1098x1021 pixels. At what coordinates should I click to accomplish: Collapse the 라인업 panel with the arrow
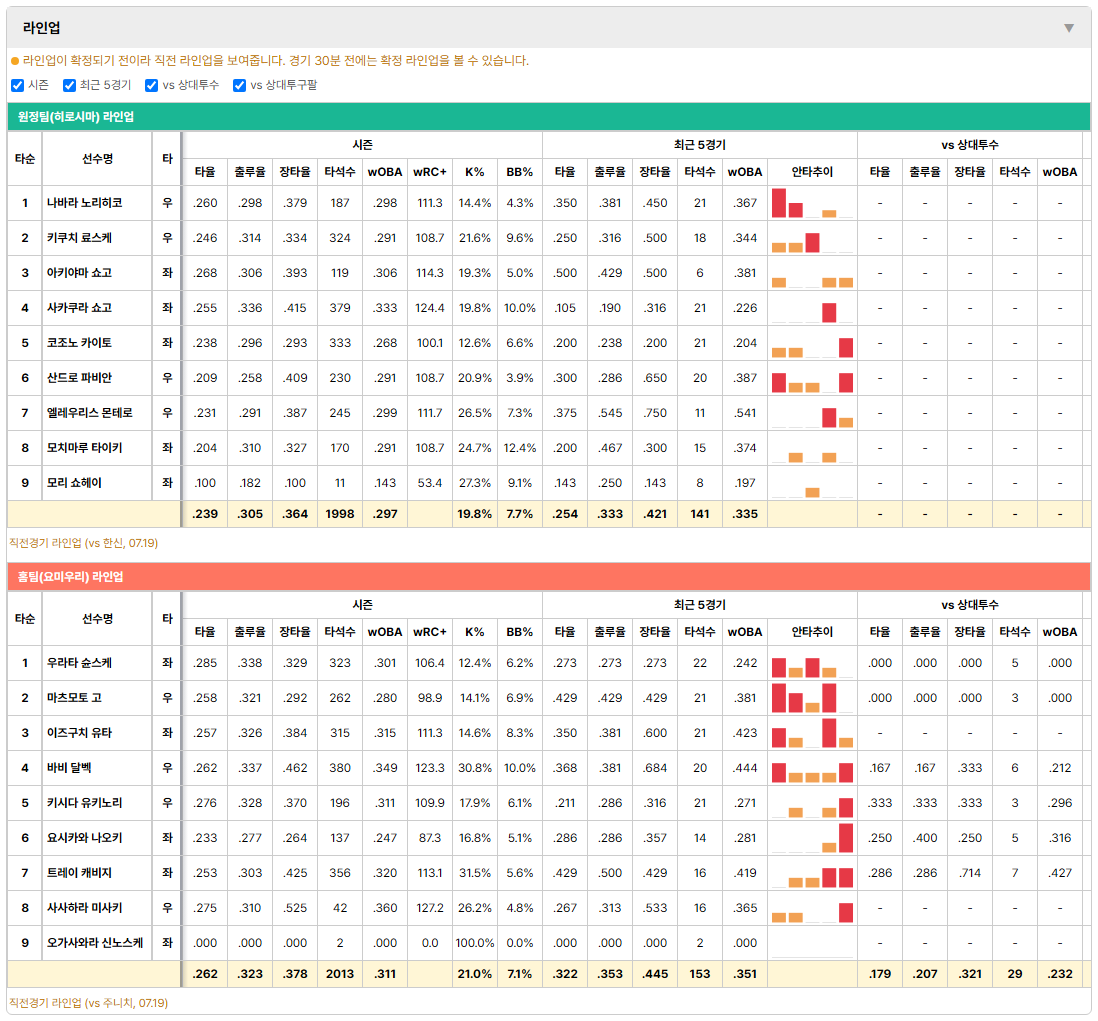(1069, 28)
